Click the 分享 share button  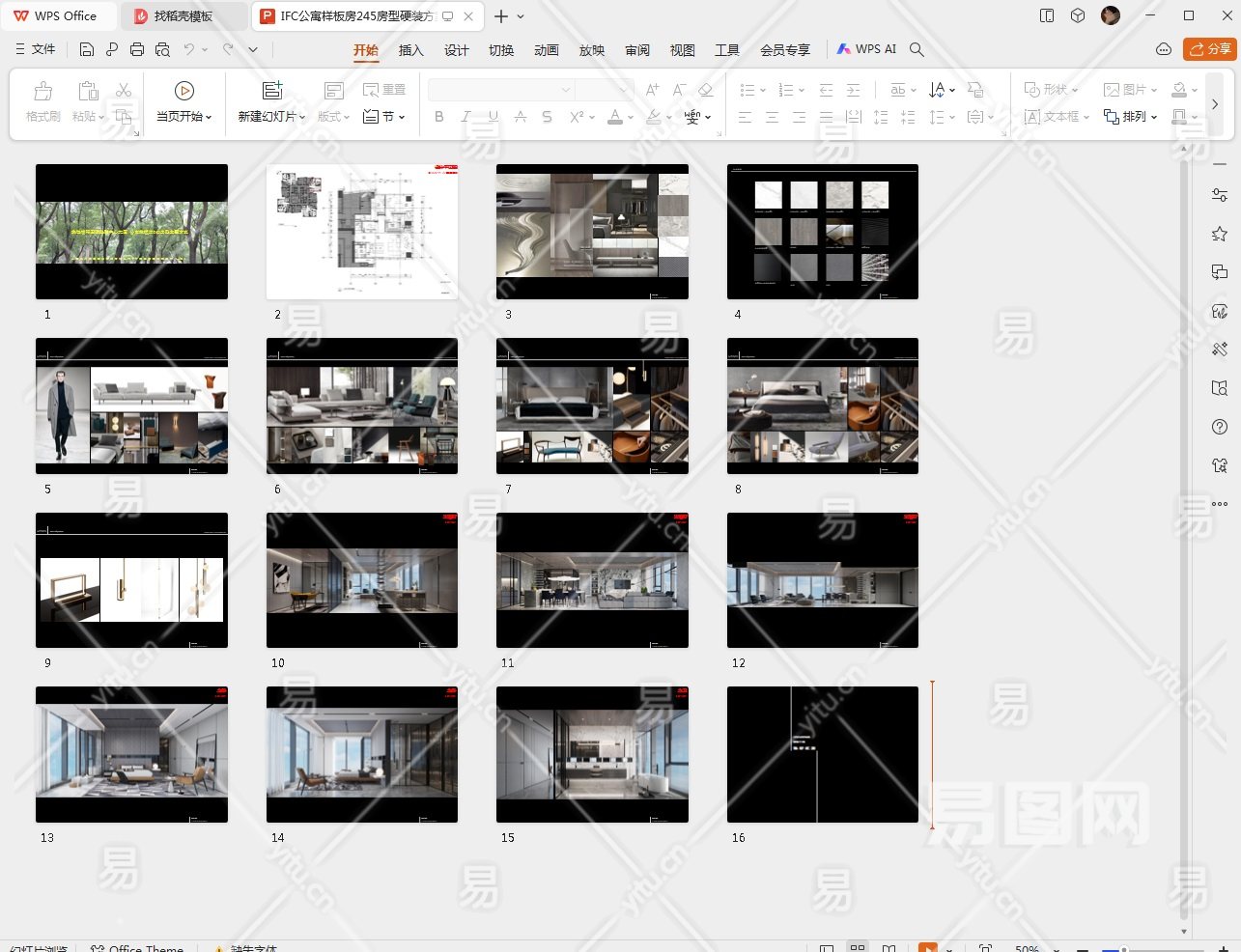(1209, 49)
